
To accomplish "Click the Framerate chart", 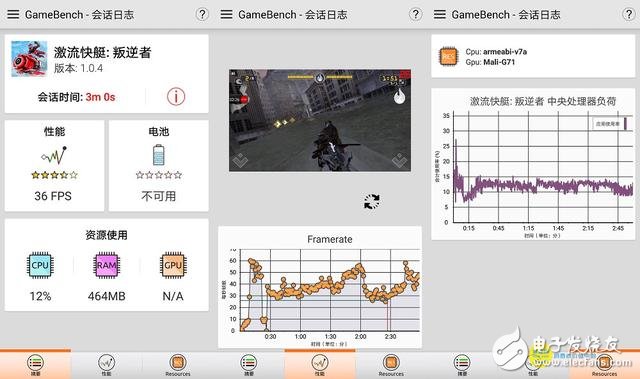I will pyautogui.click(x=320, y=287).
